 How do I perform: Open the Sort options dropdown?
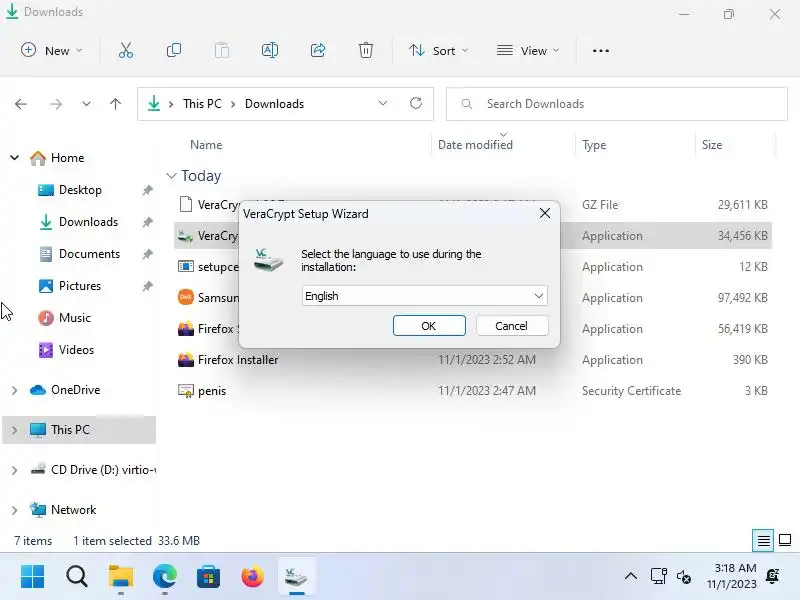click(438, 51)
